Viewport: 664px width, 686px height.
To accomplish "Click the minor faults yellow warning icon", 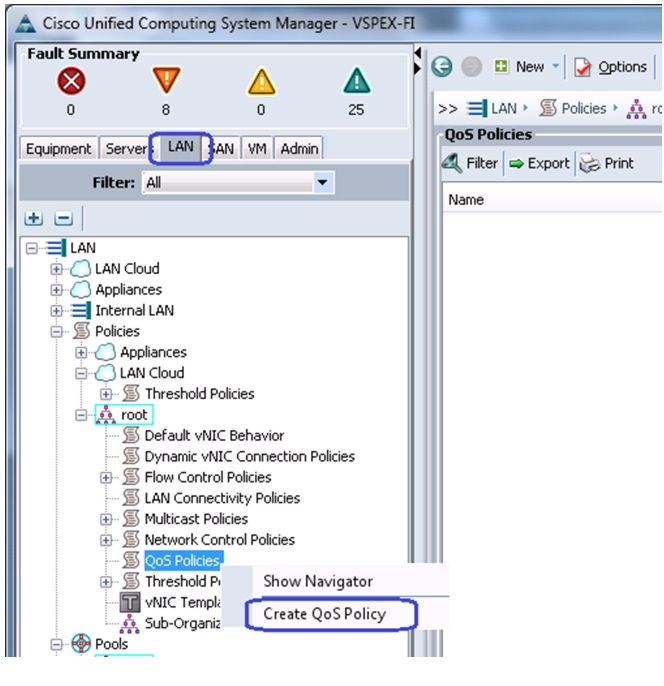I will (x=261, y=81).
